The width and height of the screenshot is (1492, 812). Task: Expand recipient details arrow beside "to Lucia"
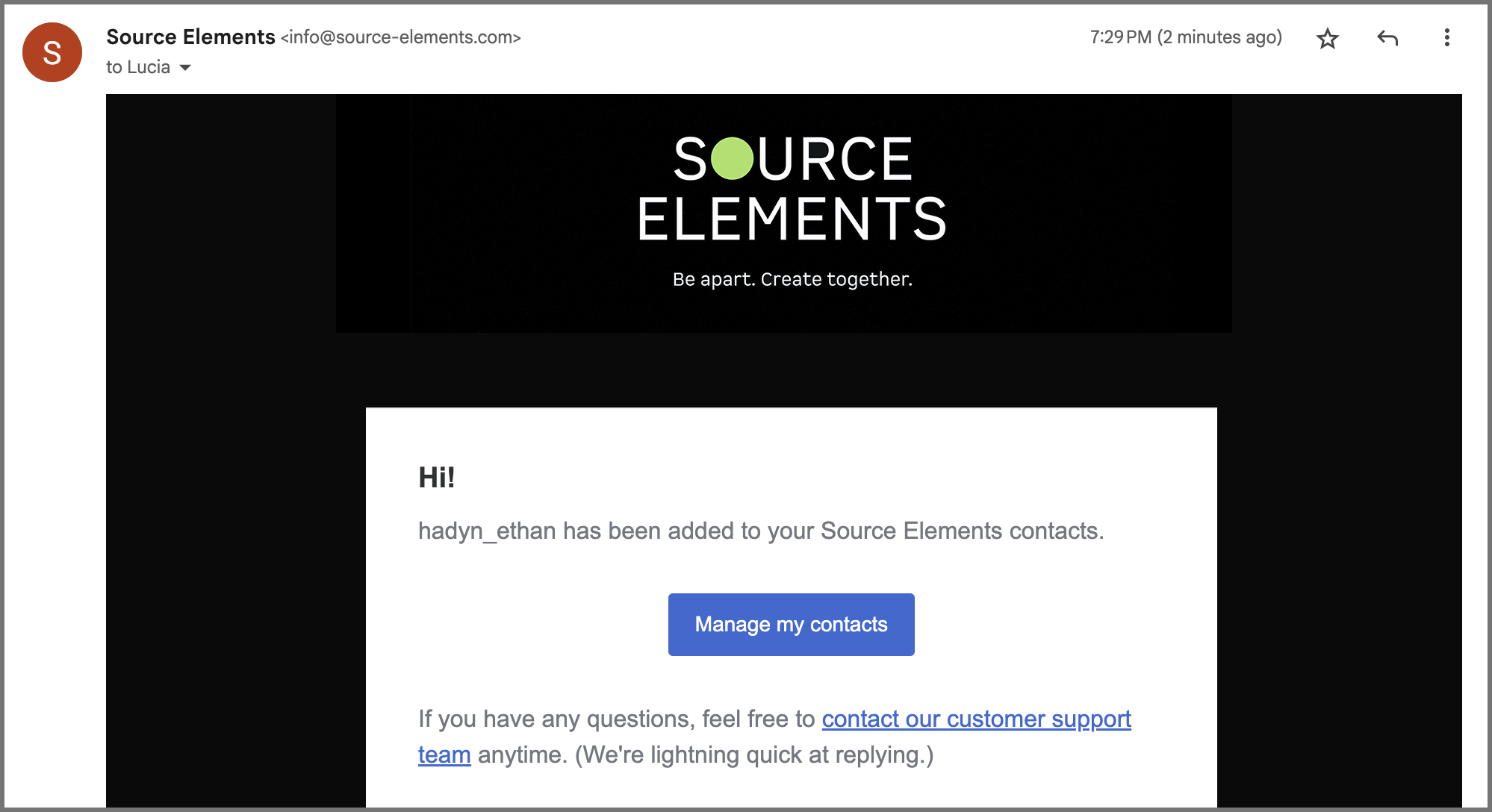coord(186,68)
